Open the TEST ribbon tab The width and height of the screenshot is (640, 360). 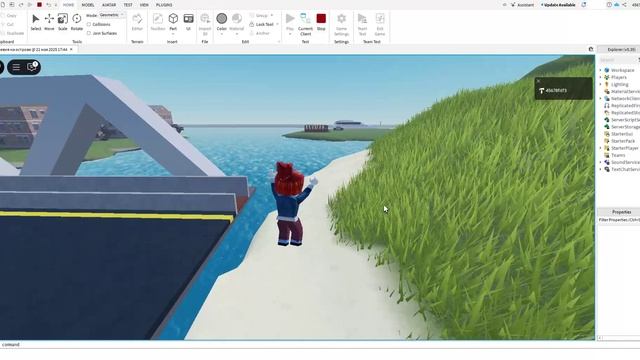coord(128,5)
